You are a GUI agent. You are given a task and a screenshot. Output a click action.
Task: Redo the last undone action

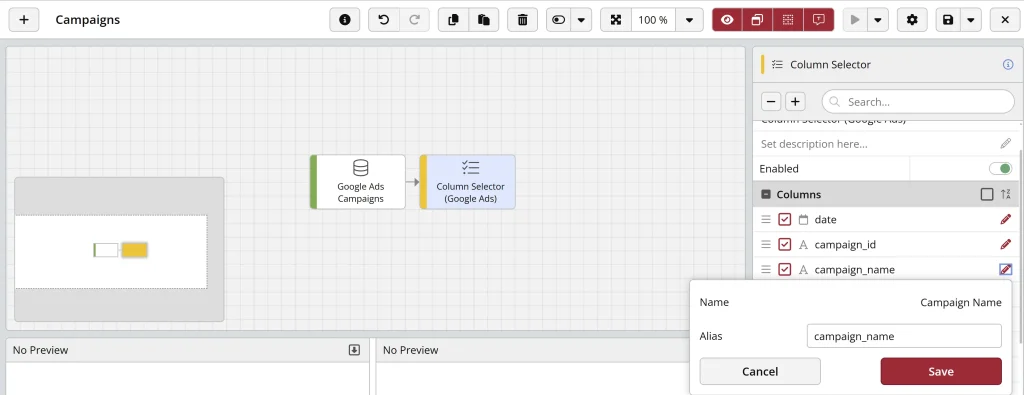(x=414, y=20)
